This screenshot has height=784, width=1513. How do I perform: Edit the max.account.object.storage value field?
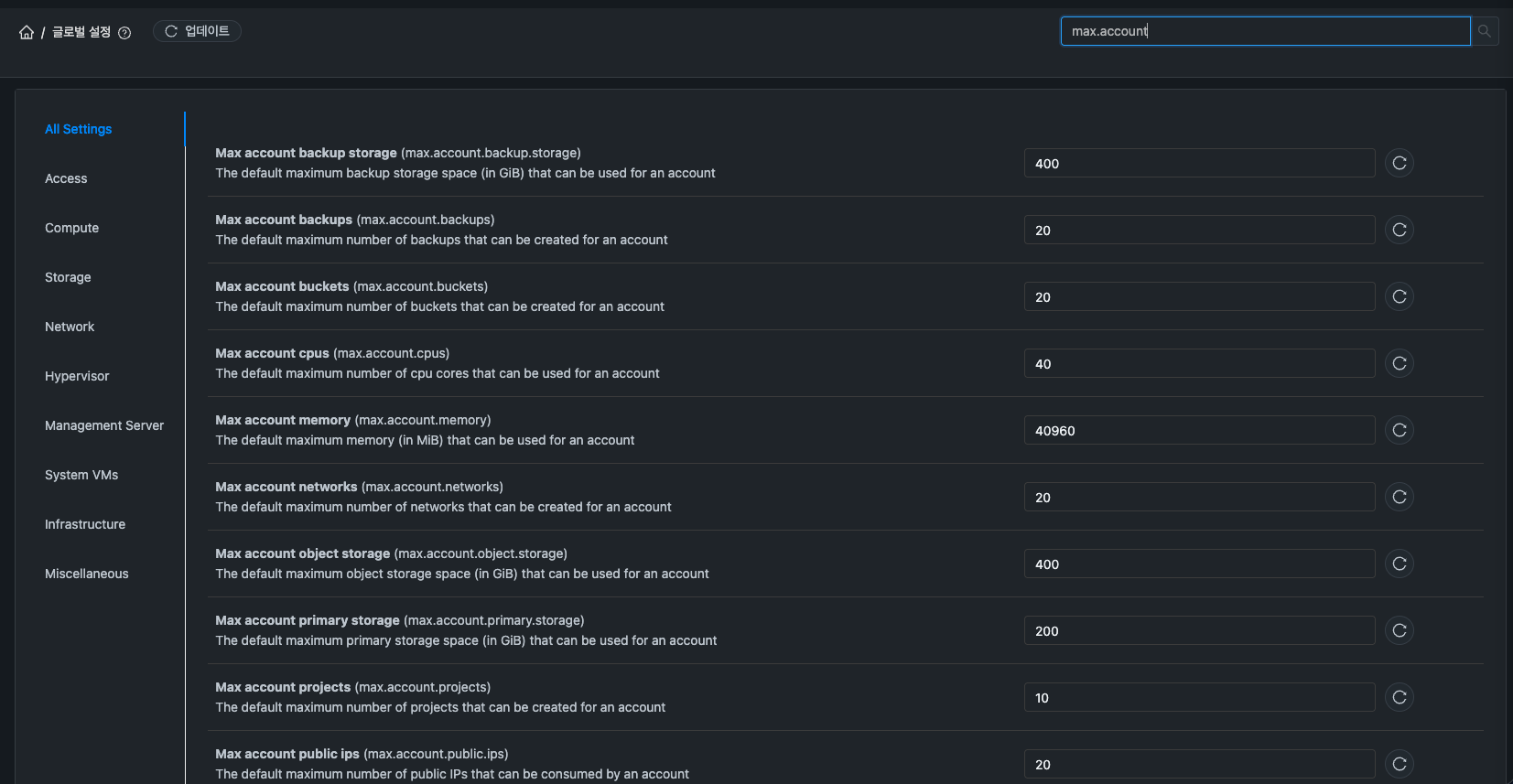[1199, 564]
